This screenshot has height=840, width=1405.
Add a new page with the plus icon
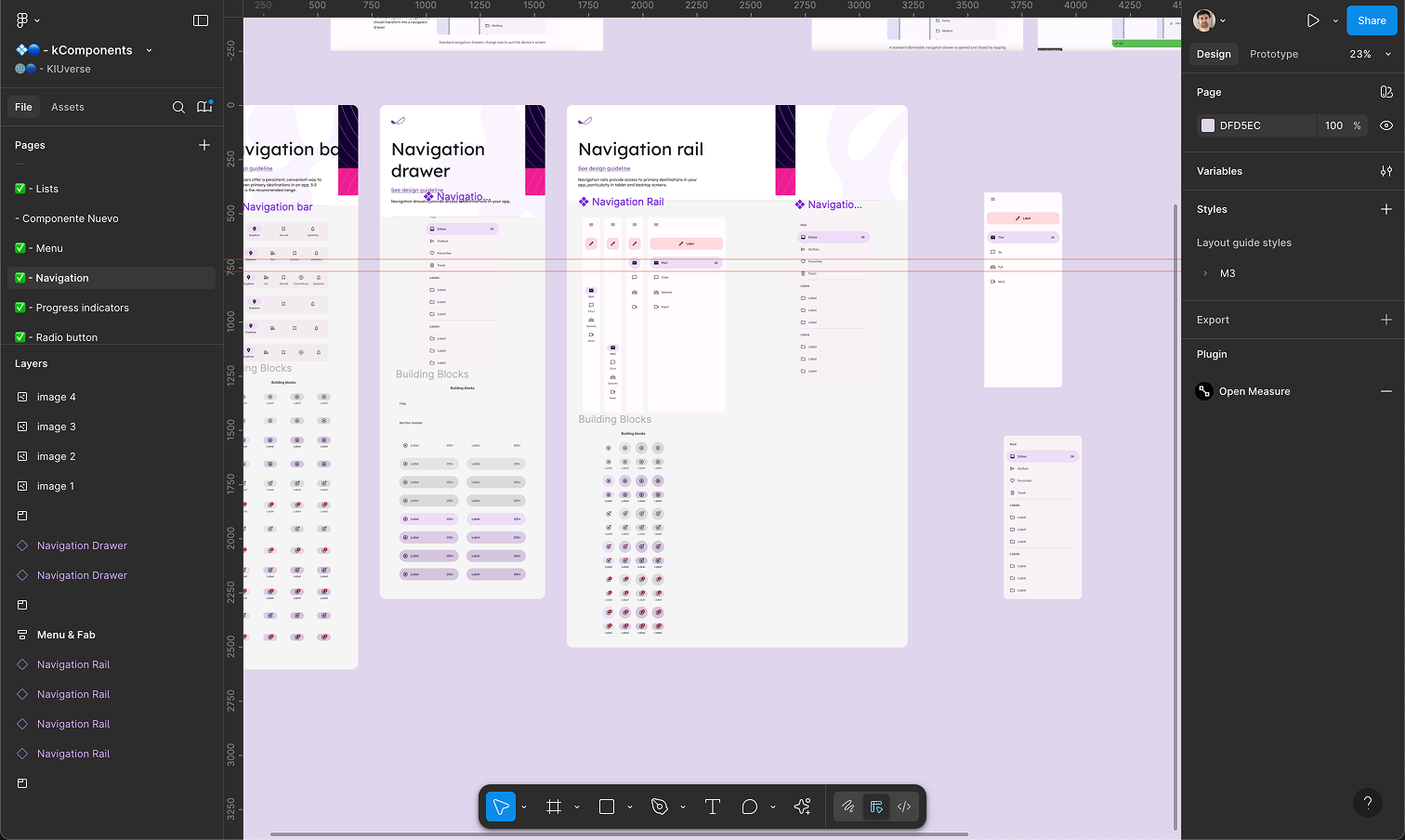pos(204,145)
